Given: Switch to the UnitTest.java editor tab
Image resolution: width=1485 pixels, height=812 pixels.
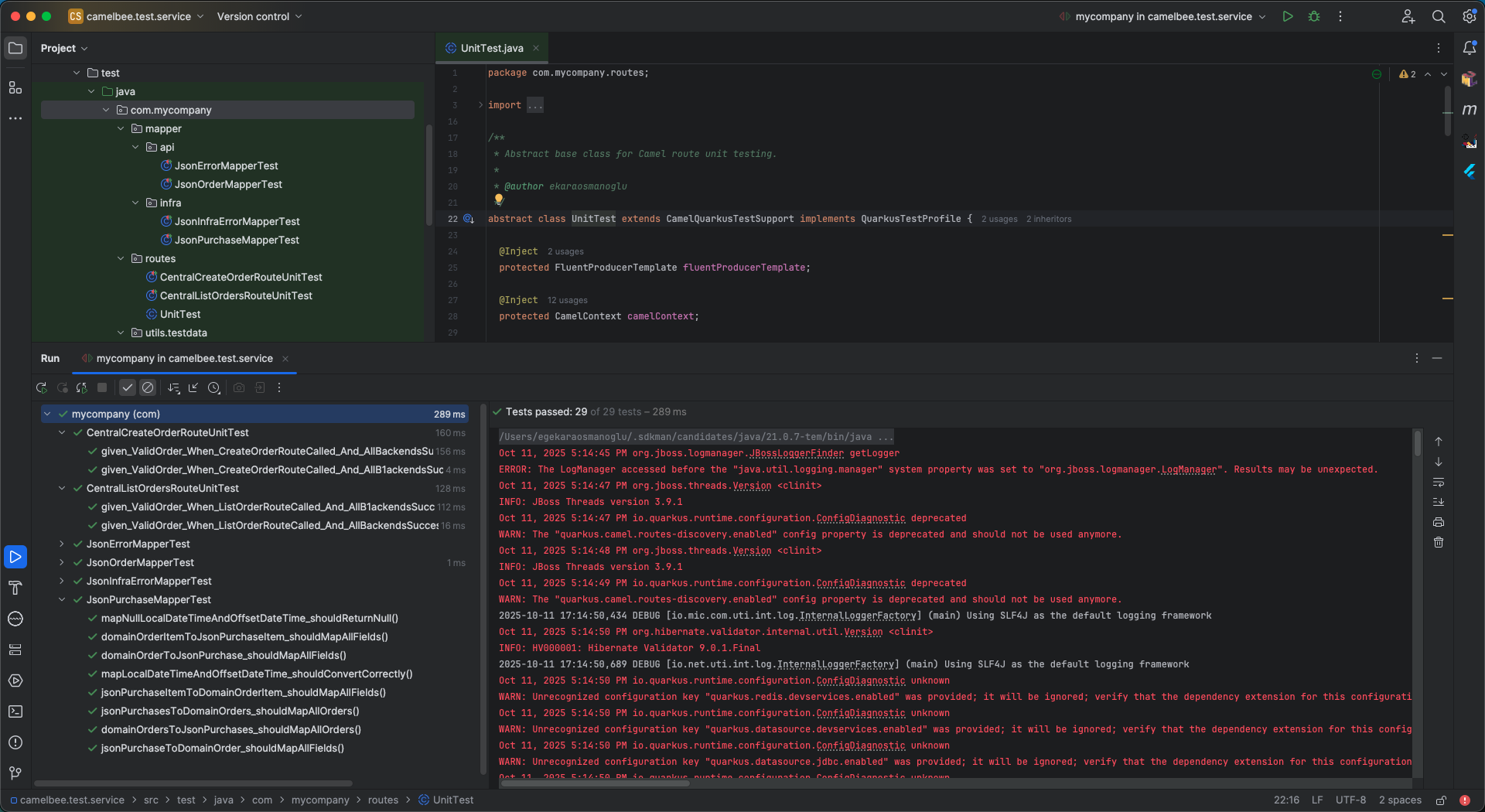Looking at the screenshot, I should (x=492, y=48).
